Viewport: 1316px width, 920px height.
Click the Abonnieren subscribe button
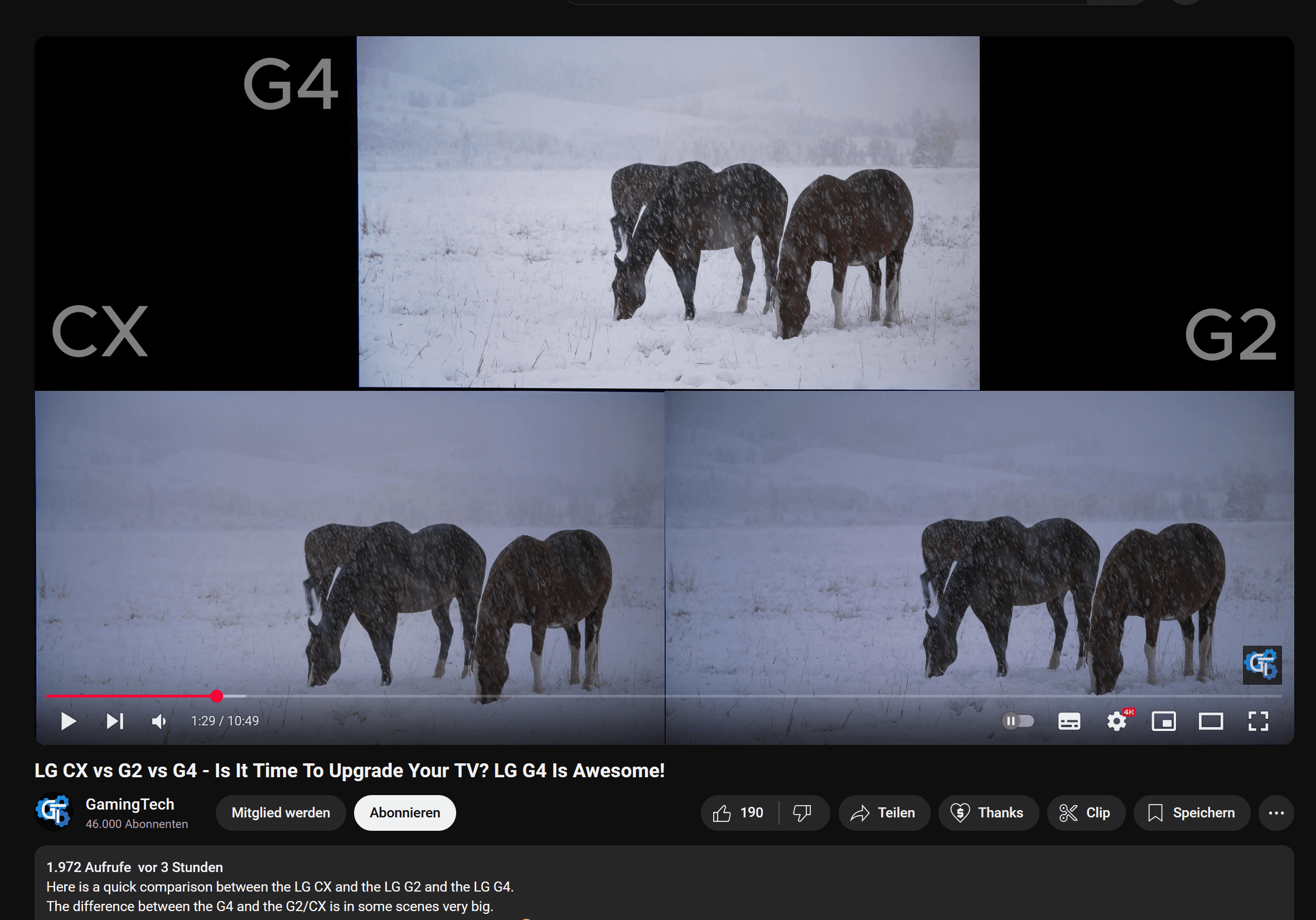tap(405, 813)
